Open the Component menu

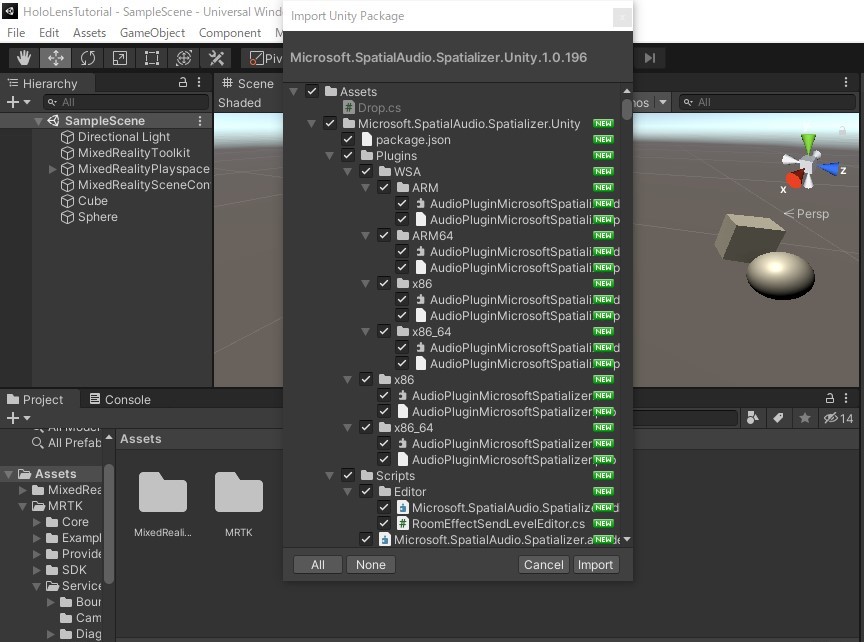(230, 33)
